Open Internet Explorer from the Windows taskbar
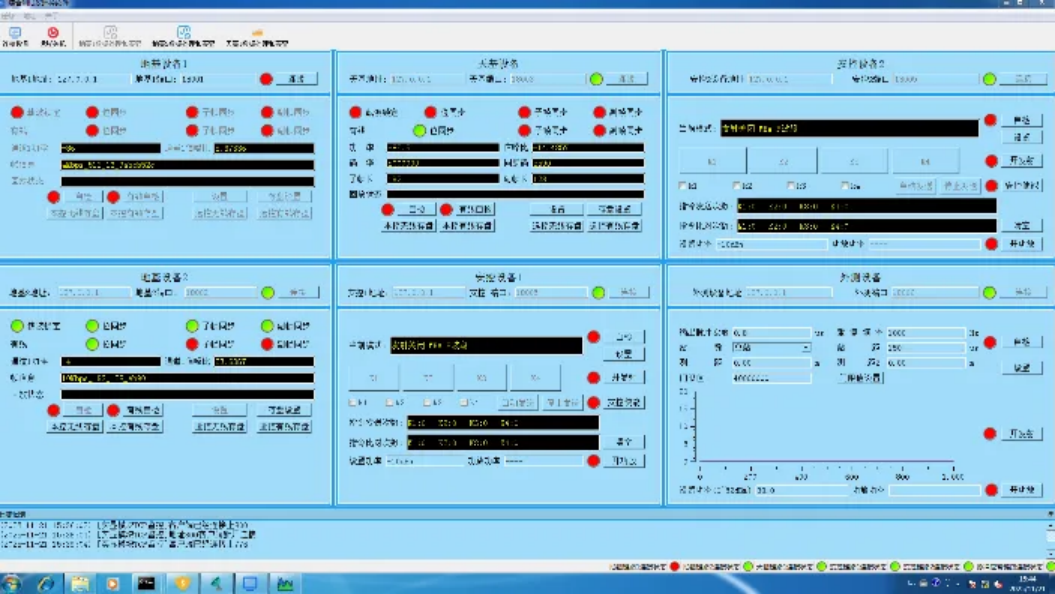The width and height of the screenshot is (1055, 594). pos(46,583)
